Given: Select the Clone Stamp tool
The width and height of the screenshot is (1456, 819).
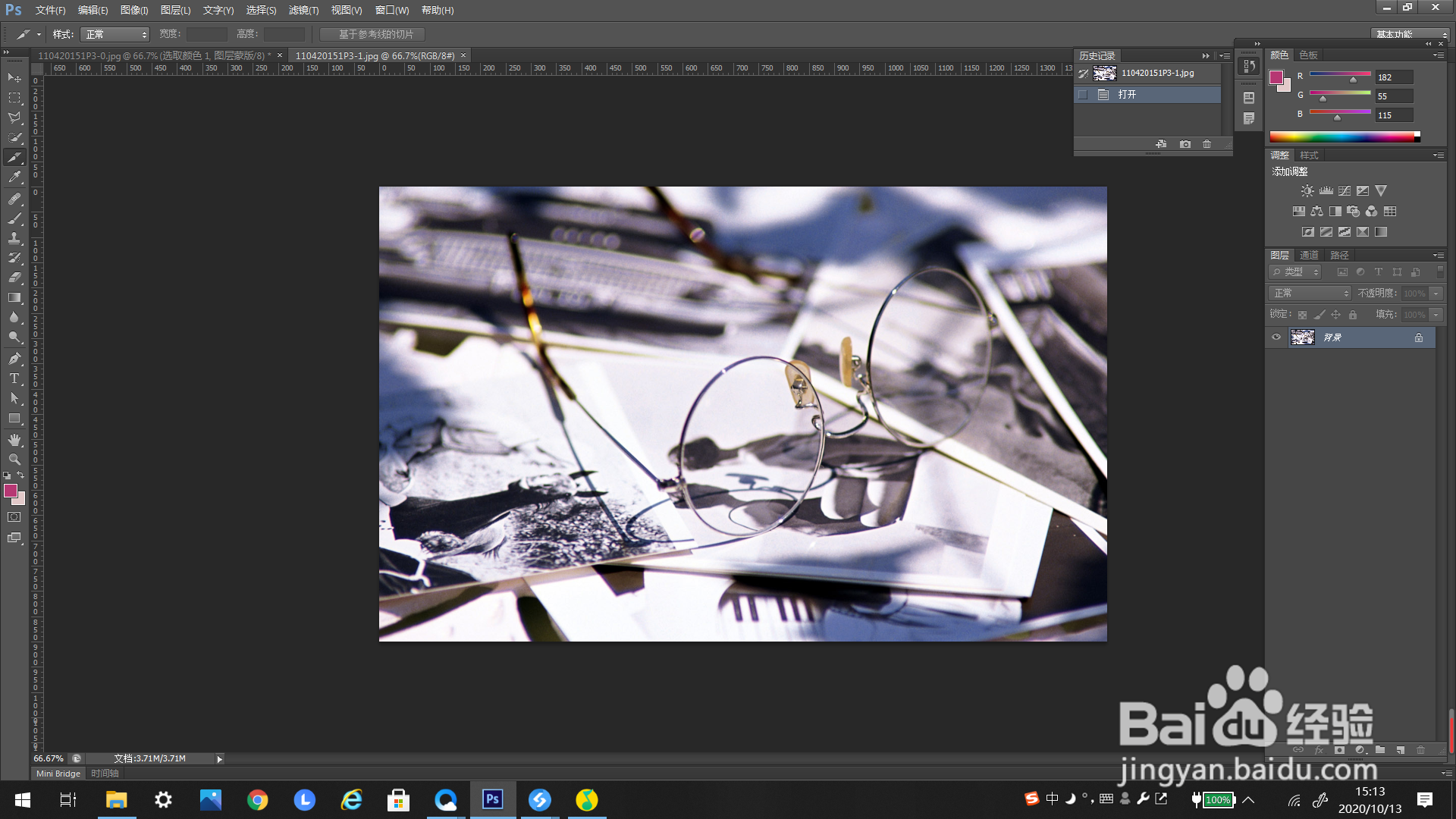Looking at the screenshot, I should (x=14, y=238).
